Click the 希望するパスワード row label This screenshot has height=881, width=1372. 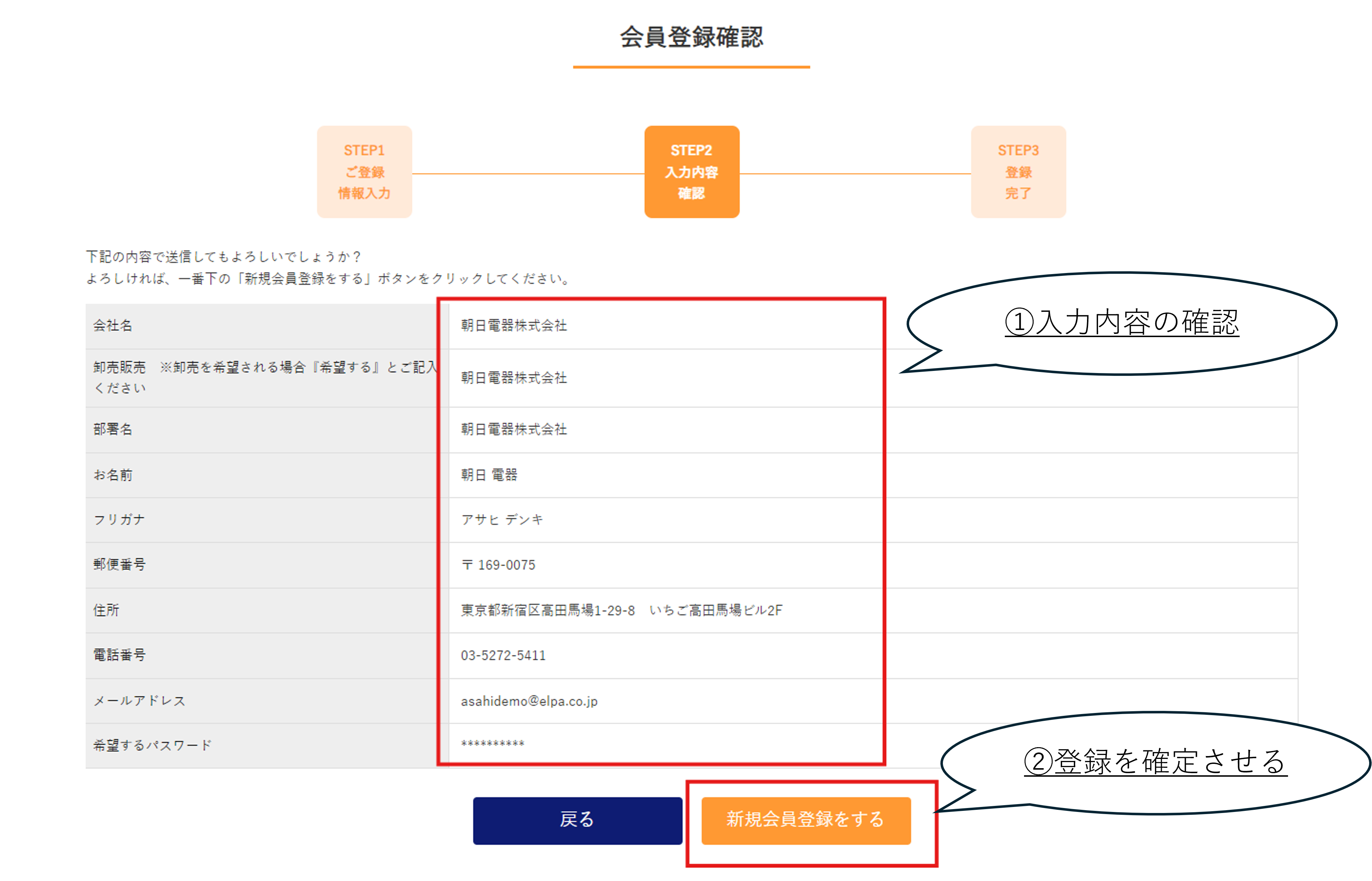152,745
